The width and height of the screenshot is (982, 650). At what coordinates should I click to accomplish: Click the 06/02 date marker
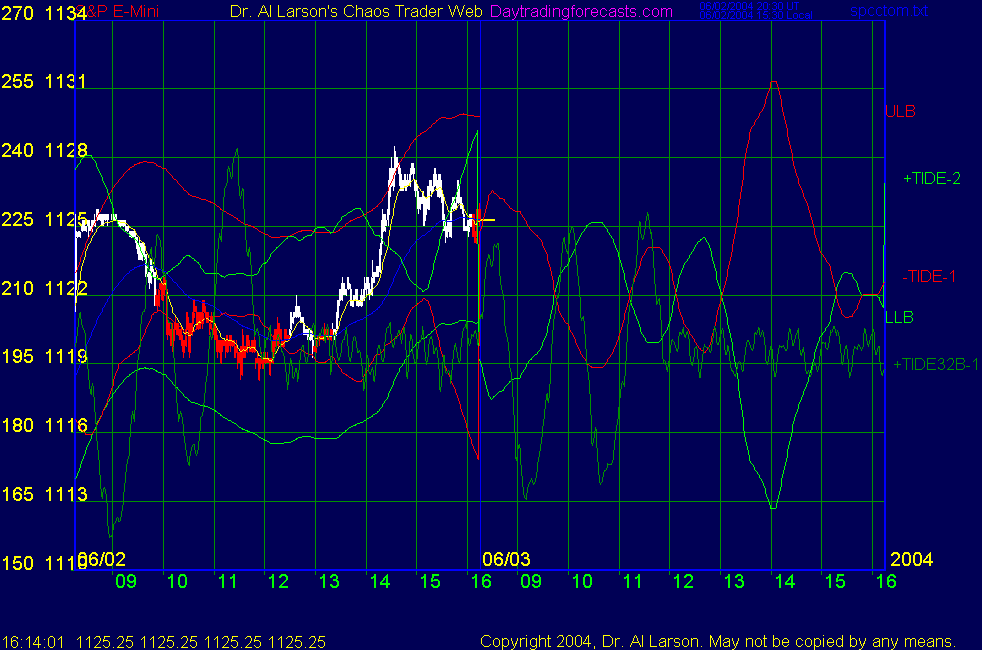click(102, 559)
